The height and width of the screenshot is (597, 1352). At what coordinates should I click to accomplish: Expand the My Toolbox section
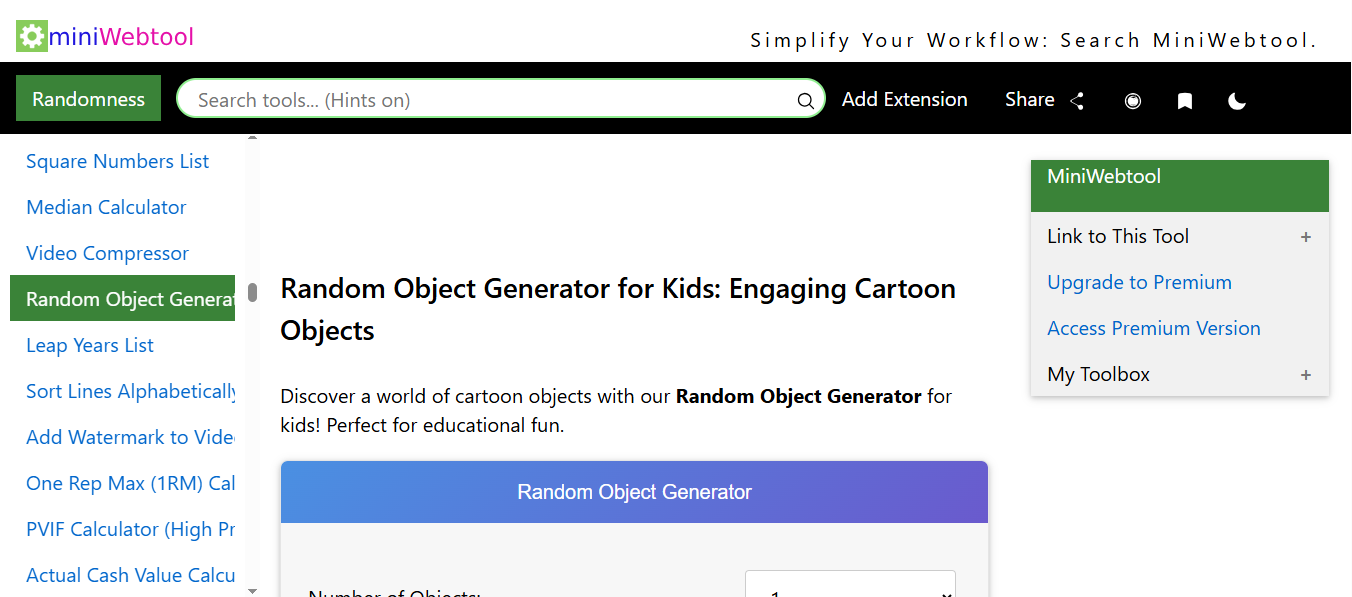click(x=1306, y=374)
